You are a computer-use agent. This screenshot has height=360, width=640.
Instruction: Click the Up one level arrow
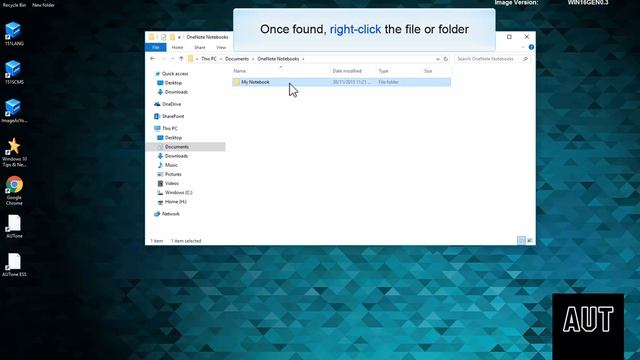click(x=181, y=59)
